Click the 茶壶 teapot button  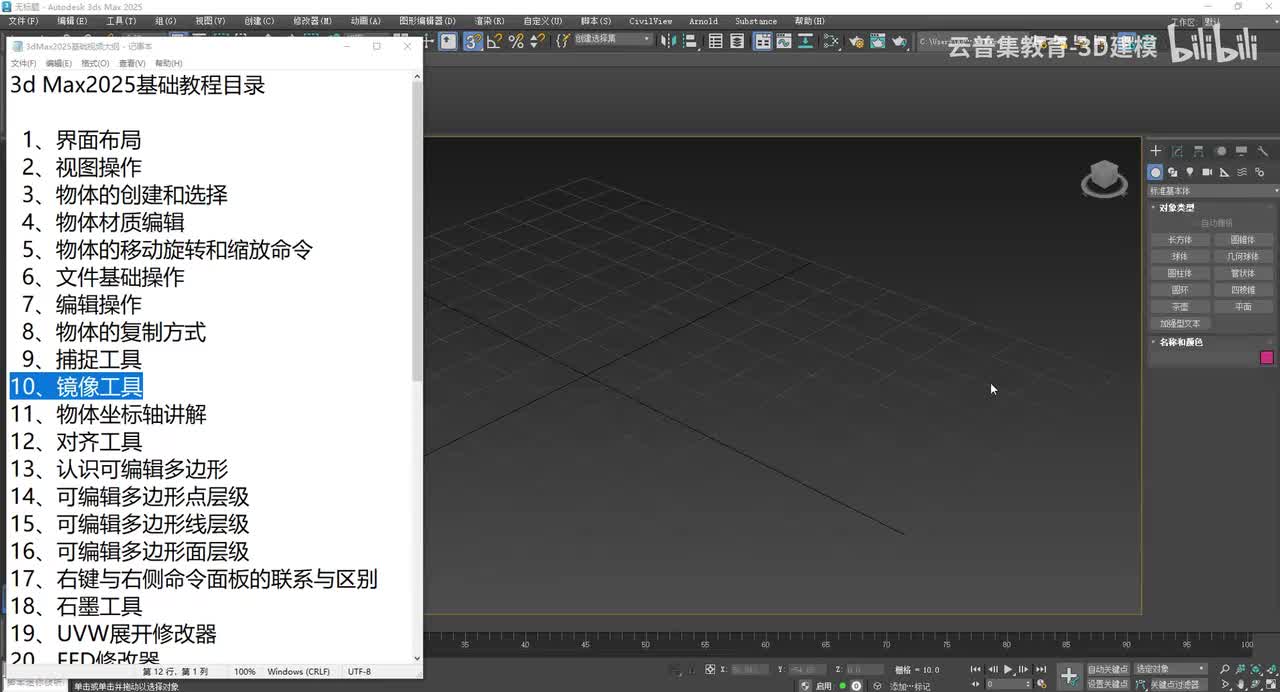(1180, 307)
